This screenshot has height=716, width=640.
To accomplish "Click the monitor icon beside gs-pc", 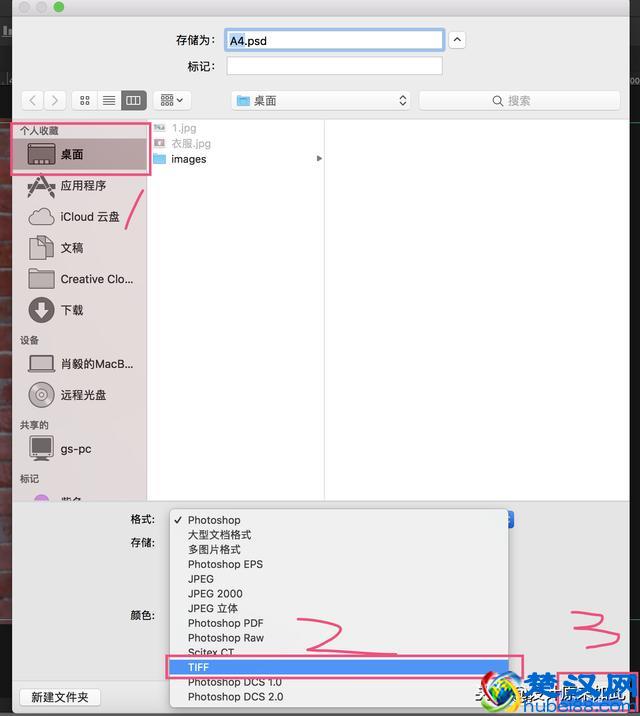I will tap(42, 448).
